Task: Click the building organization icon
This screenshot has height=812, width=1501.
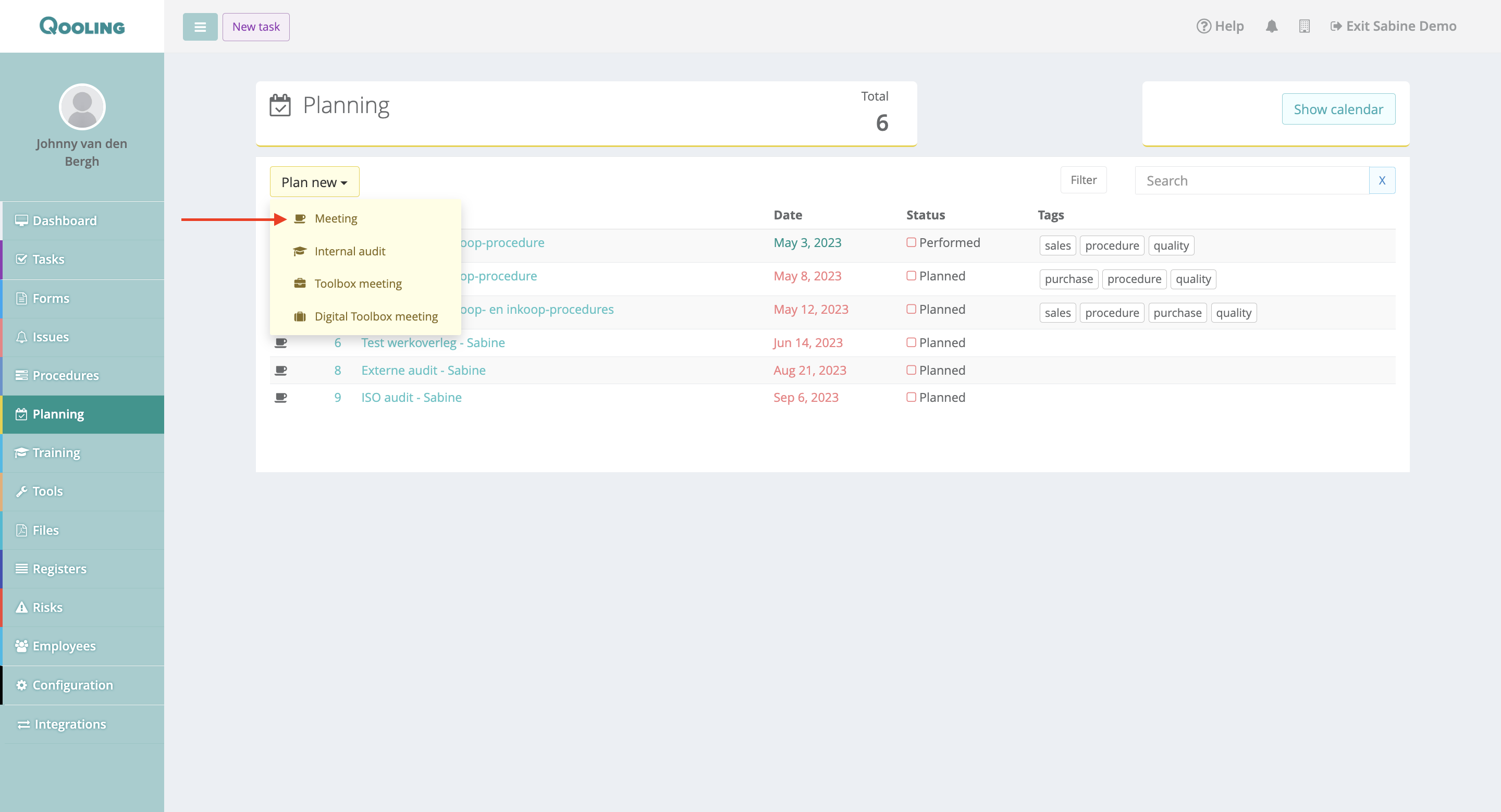Action: coord(1304,26)
